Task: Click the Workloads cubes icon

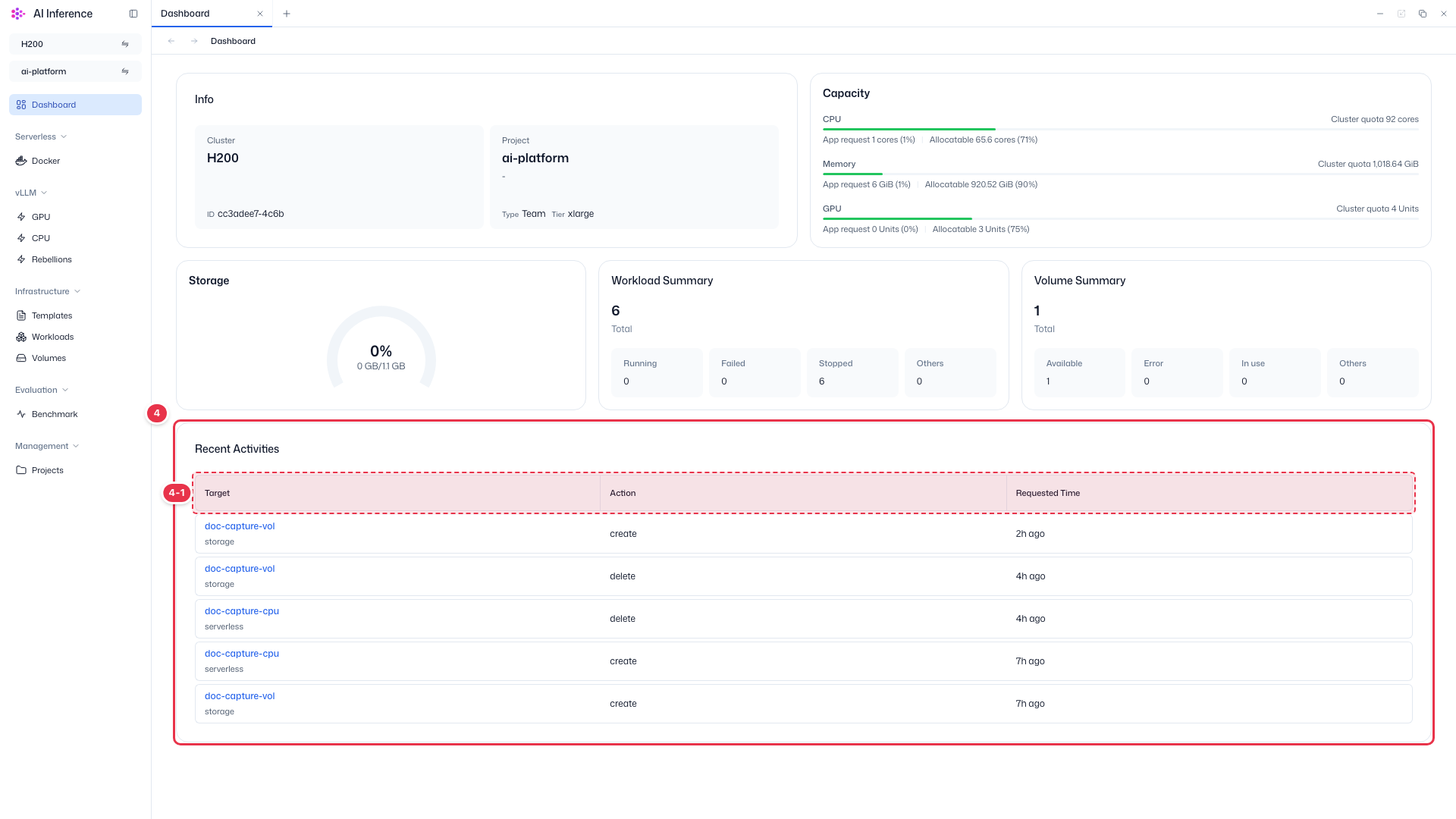Action: coord(21,337)
